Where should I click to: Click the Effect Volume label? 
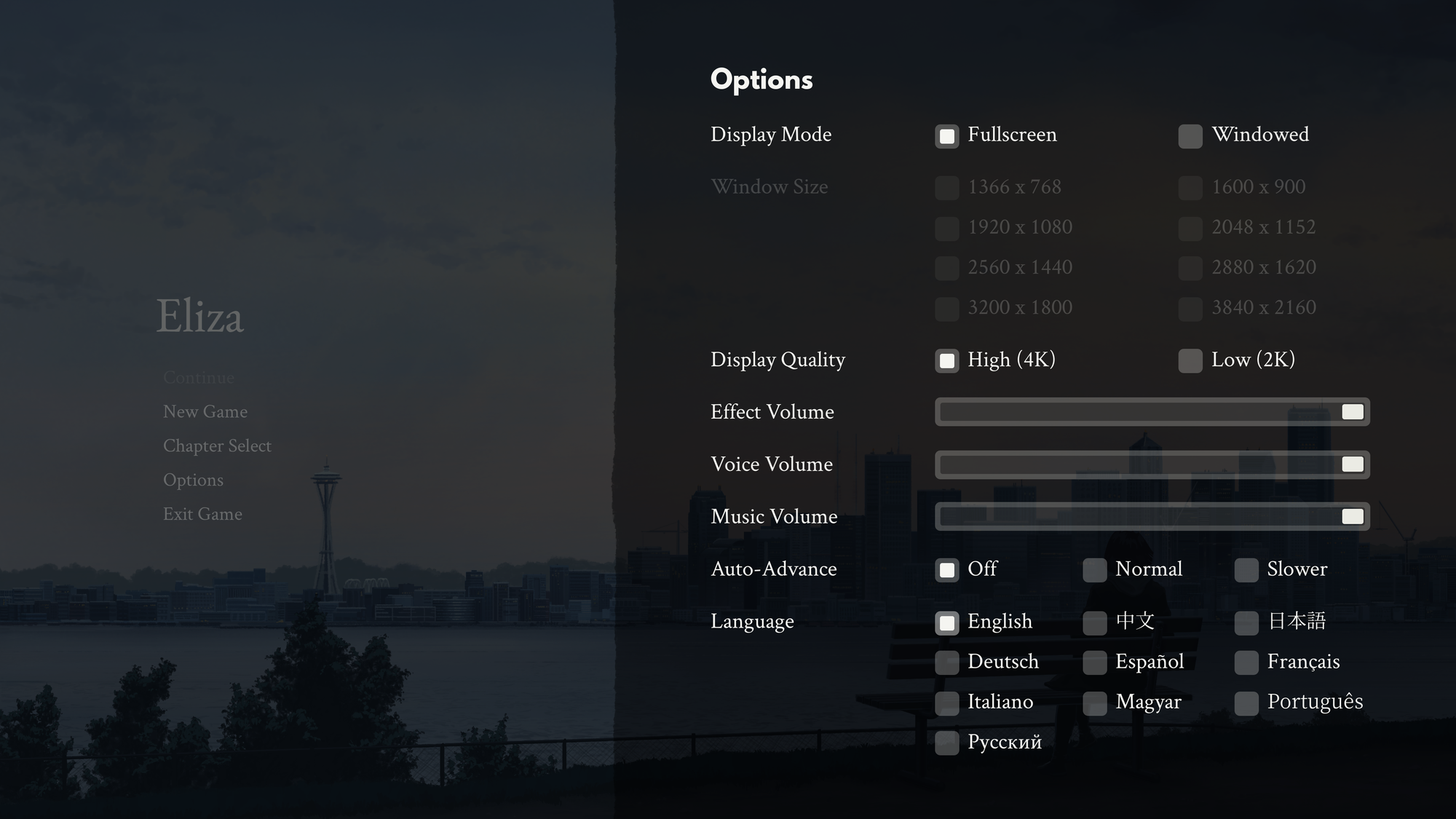(772, 412)
